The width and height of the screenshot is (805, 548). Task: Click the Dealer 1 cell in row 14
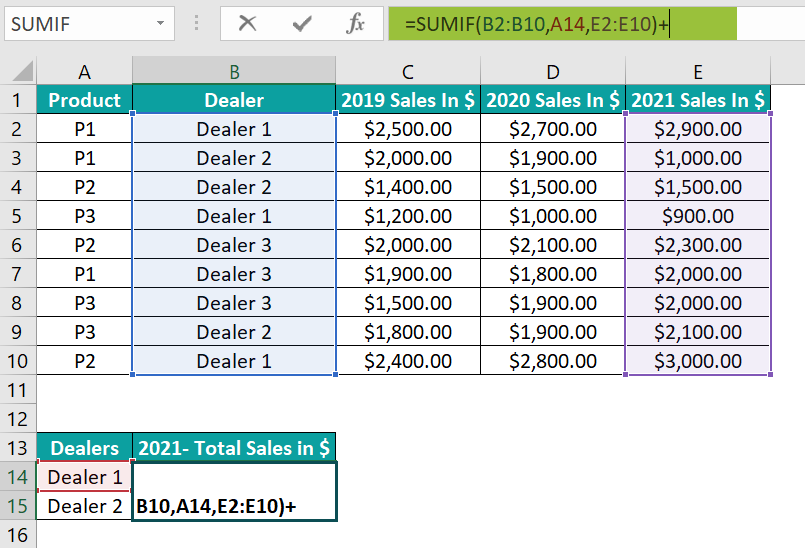coord(84,477)
